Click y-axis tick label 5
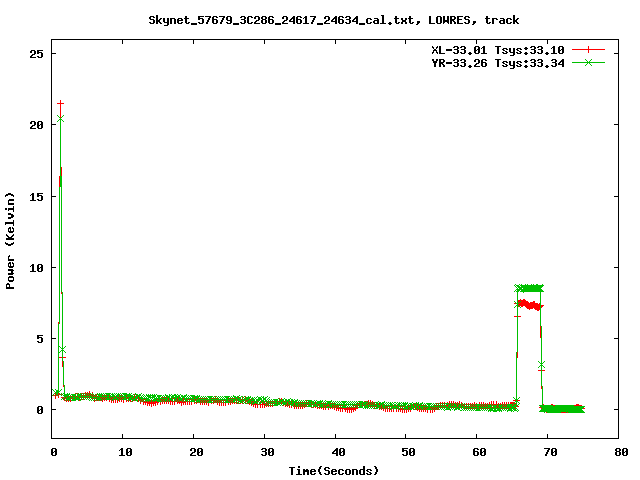 [40, 339]
